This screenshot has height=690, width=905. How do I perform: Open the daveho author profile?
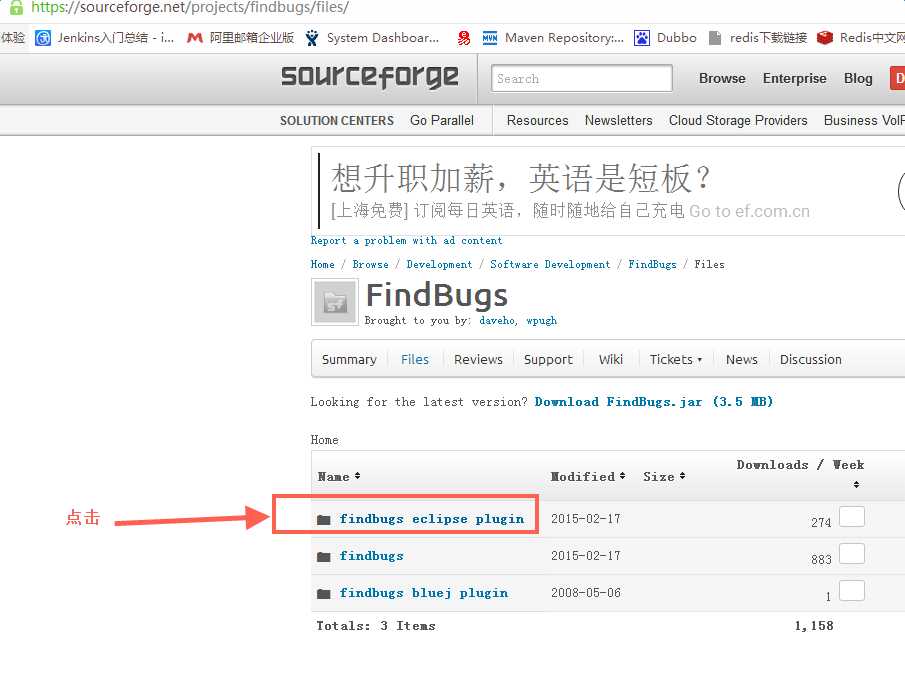point(498,320)
